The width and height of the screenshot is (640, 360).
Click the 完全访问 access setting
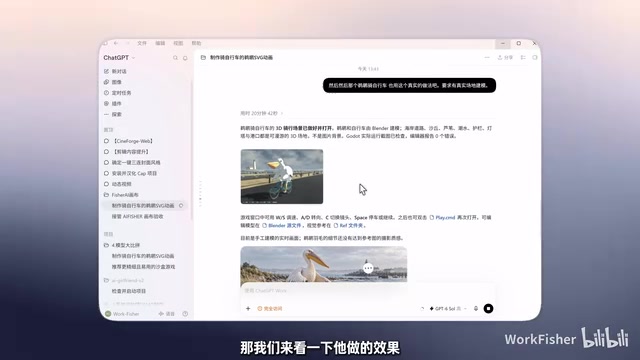click(270, 309)
